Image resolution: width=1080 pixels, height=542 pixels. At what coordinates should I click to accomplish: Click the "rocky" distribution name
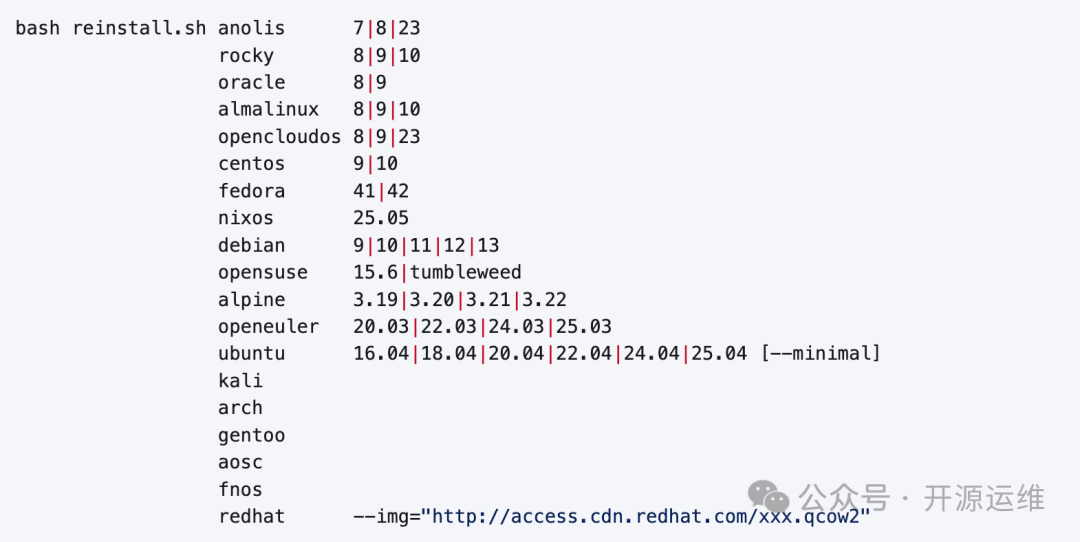point(246,56)
